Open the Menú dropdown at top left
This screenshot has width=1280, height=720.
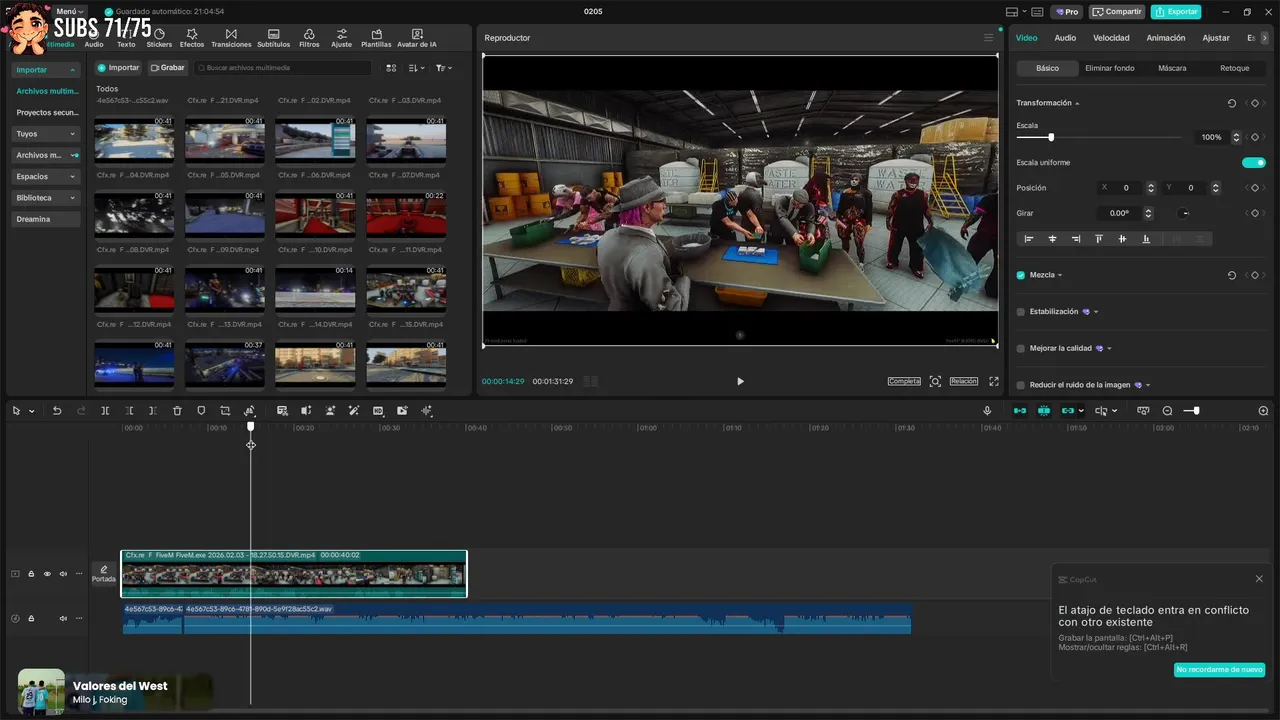point(70,11)
